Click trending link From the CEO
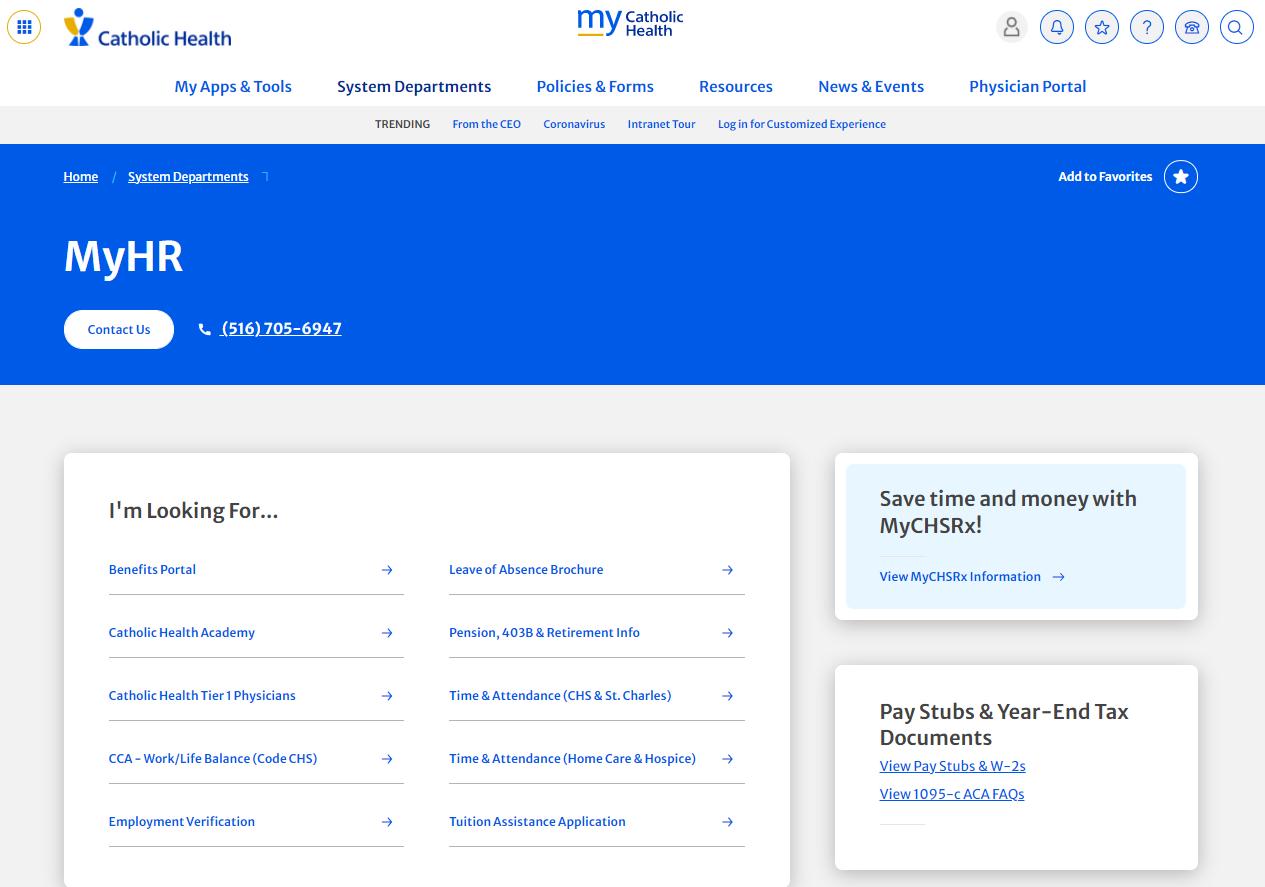The height and width of the screenshot is (887, 1265). (487, 125)
